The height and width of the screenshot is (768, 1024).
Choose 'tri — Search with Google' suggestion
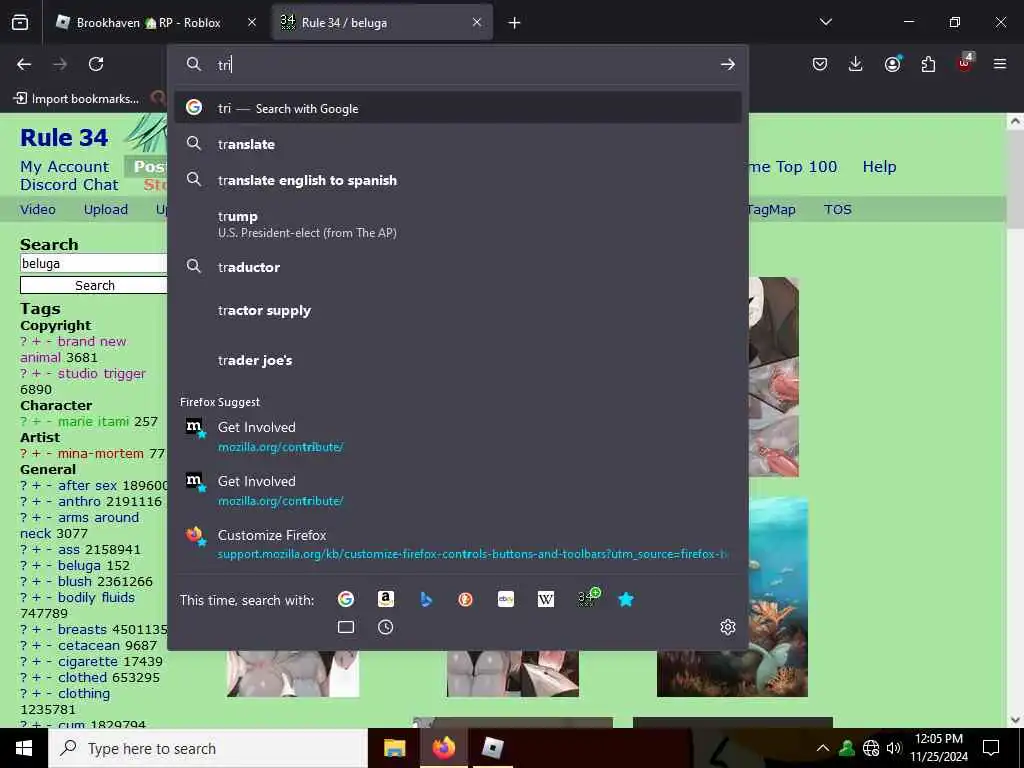pyautogui.click(x=458, y=108)
